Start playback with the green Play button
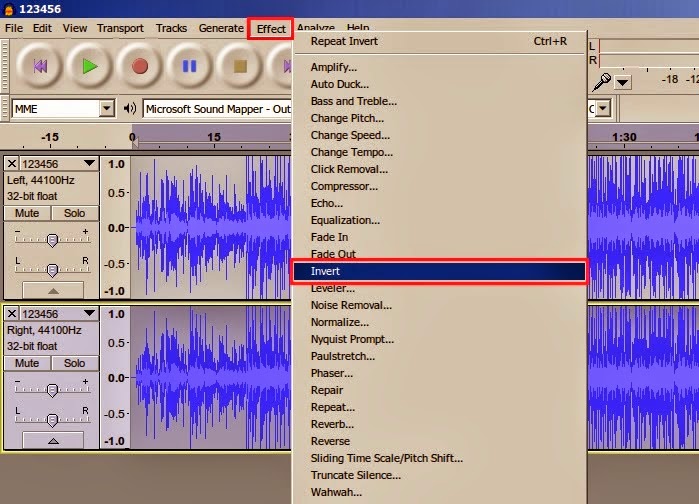Screen dimensions: 699x504 (90, 66)
